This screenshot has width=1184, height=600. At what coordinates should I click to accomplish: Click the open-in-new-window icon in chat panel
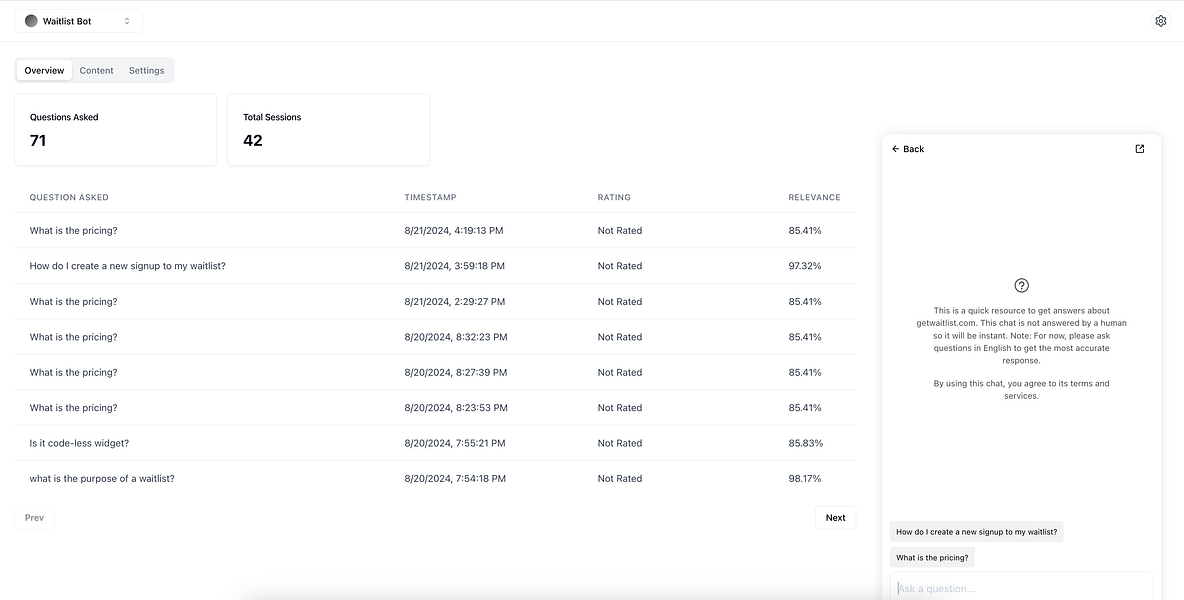pos(1140,149)
